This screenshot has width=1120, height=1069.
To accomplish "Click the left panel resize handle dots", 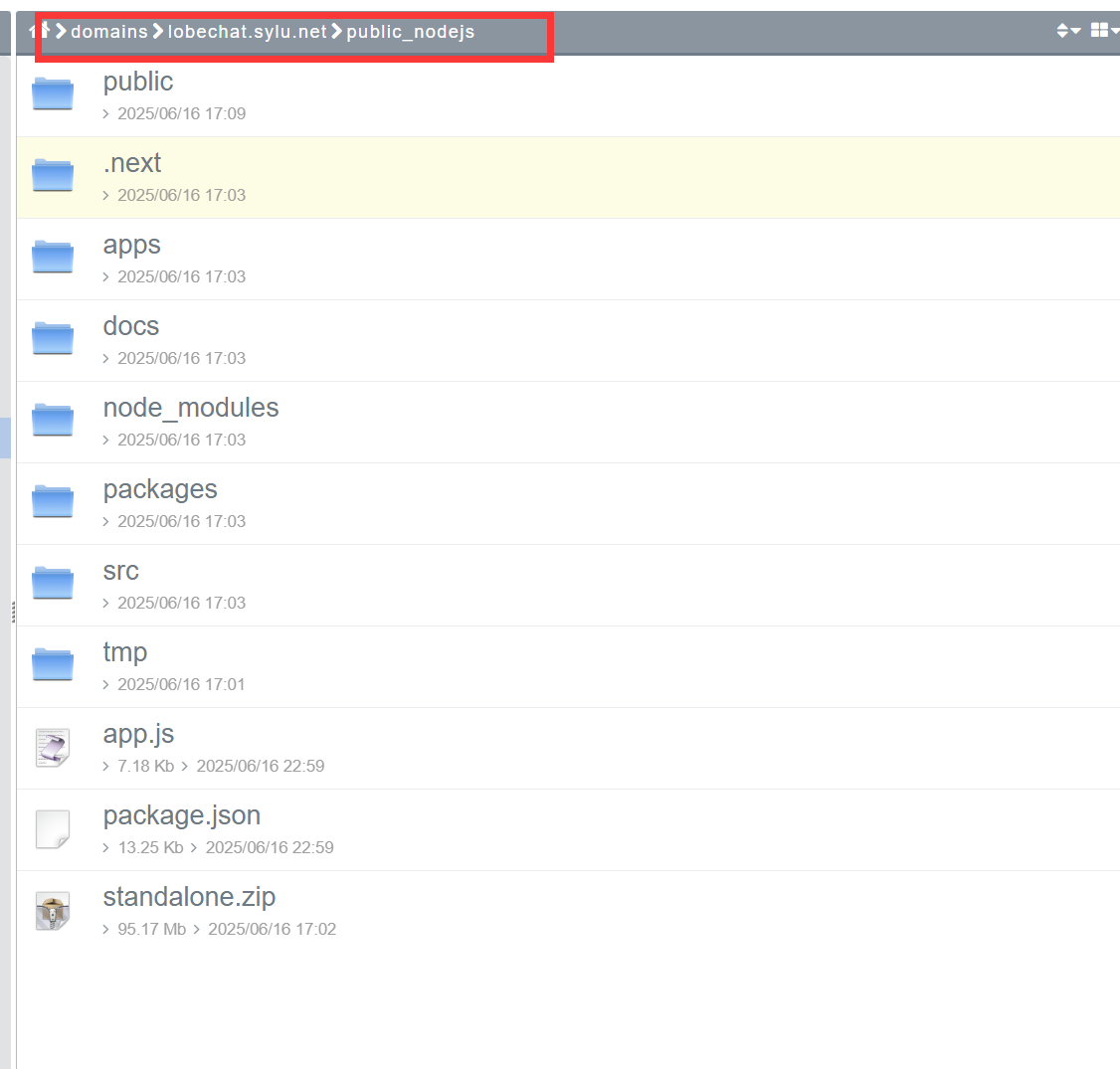I will pyautogui.click(x=13, y=612).
